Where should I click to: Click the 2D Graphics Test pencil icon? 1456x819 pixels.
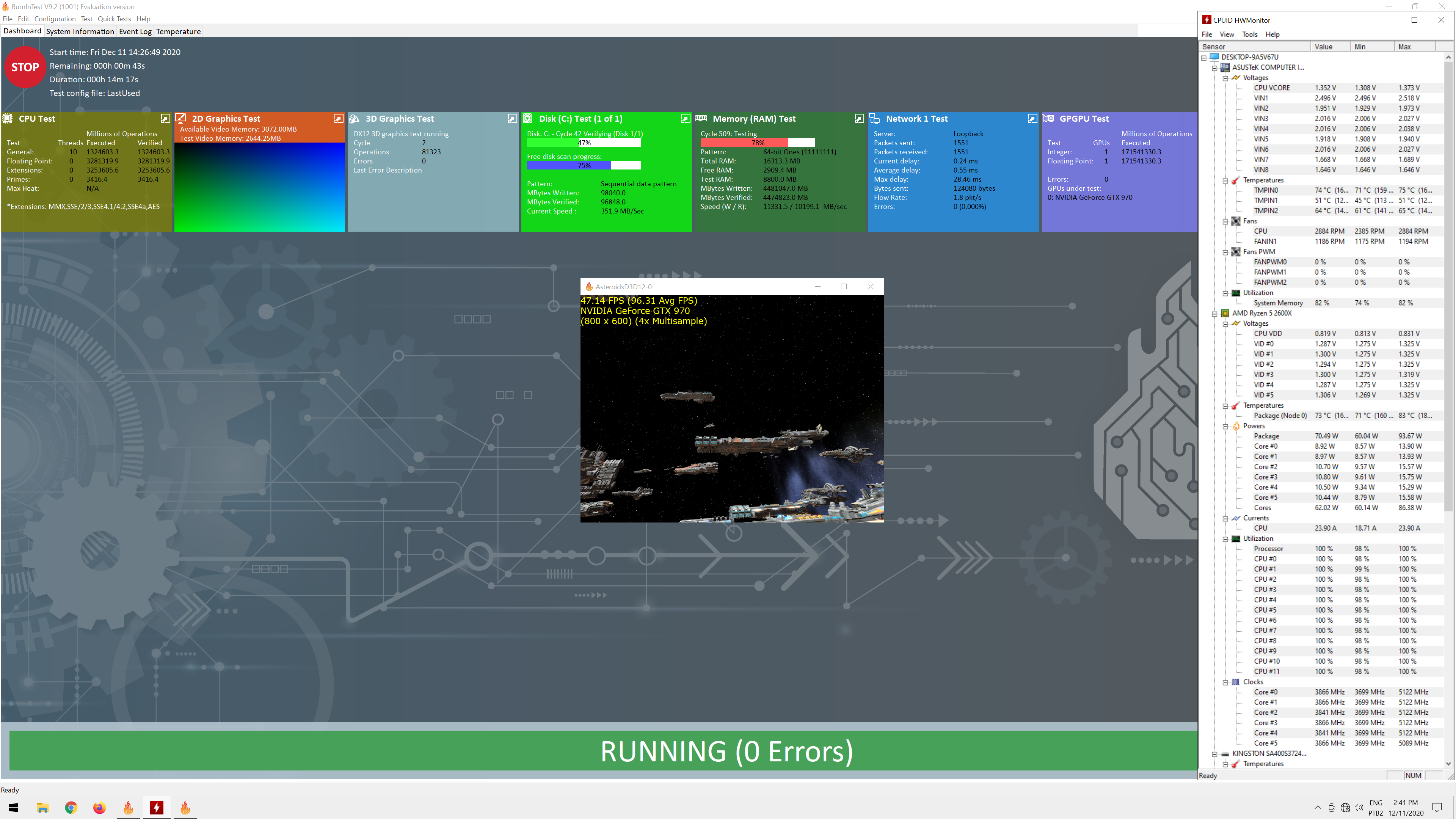tap(181, 119)
